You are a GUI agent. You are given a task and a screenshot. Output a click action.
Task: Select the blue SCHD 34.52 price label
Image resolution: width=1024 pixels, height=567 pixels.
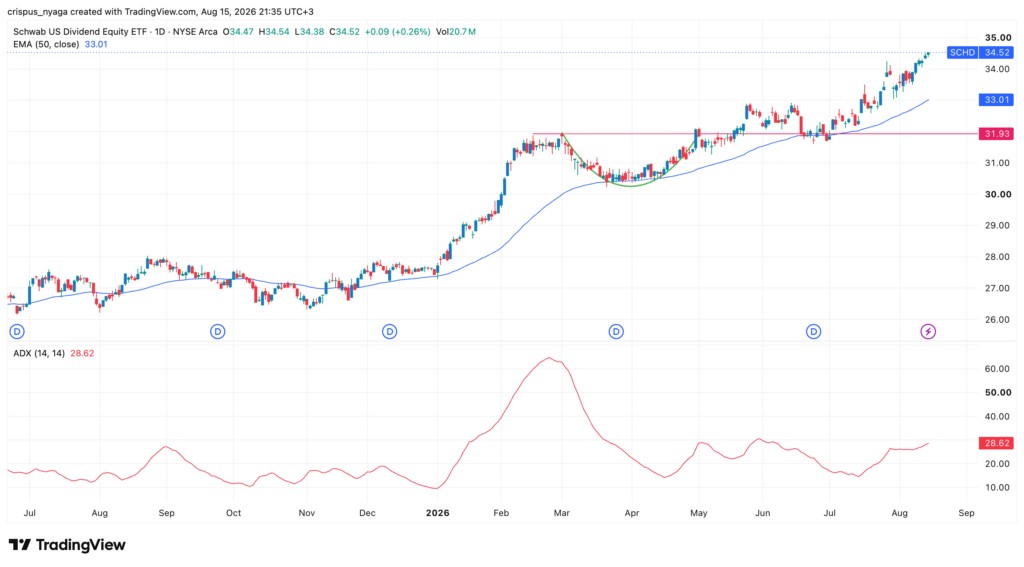coord(980,52)
